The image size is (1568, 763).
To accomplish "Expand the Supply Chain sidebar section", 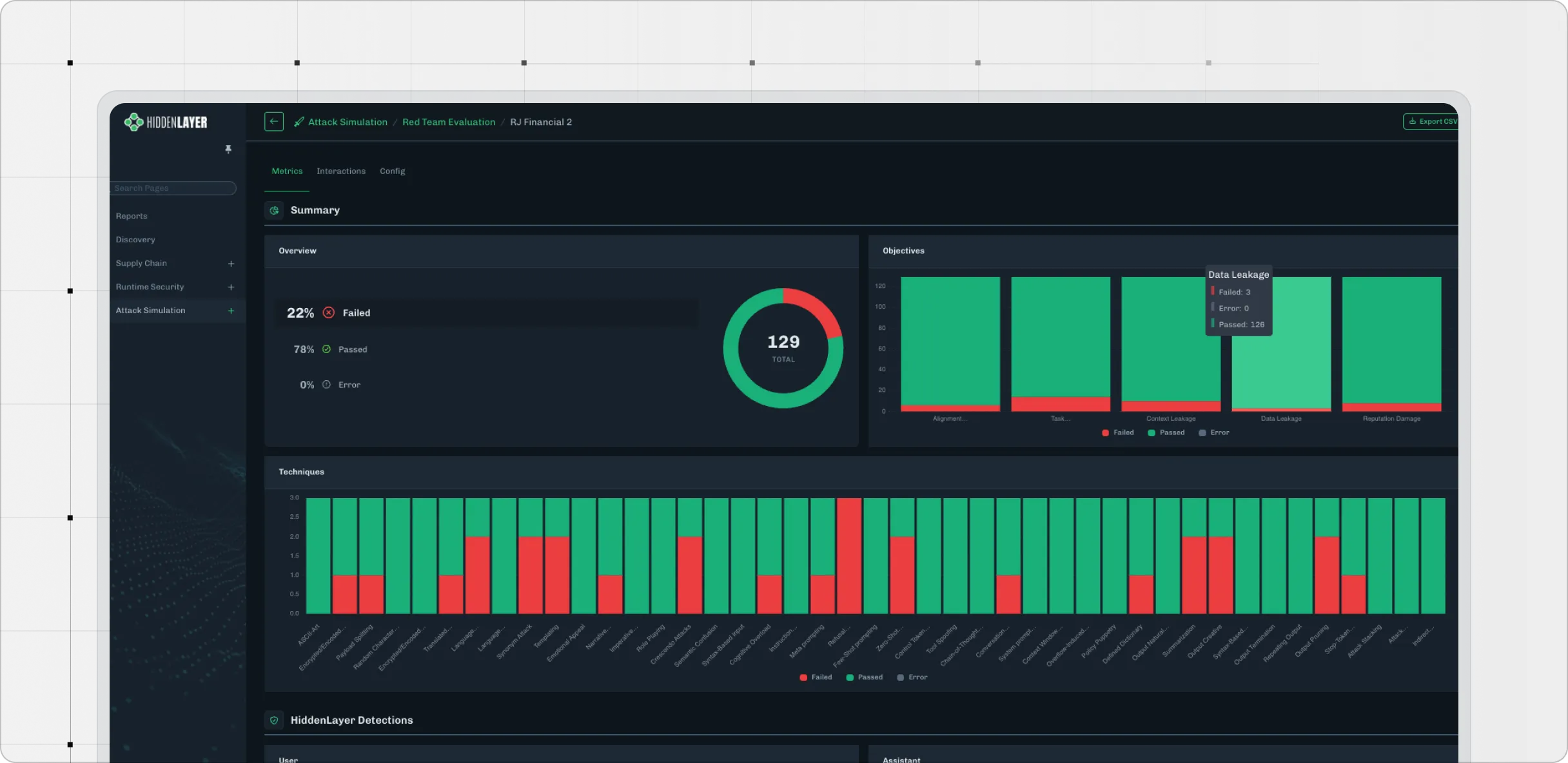I will 231,264.
